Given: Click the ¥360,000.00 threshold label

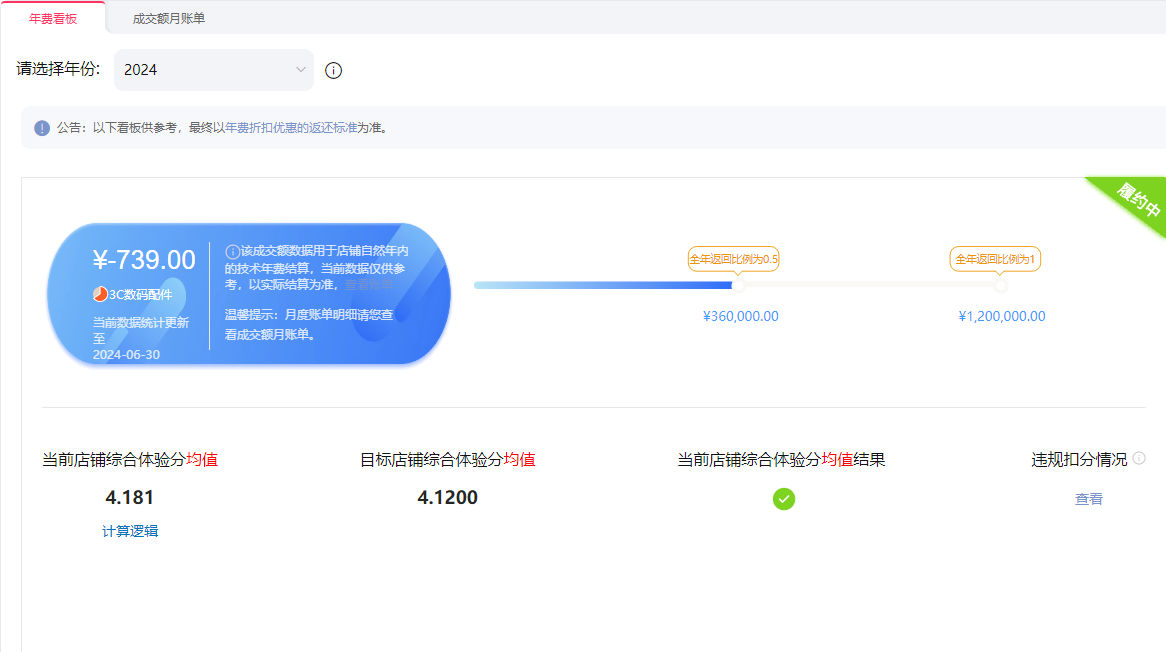Looking at the screenshot, I should tap(741, 316).
